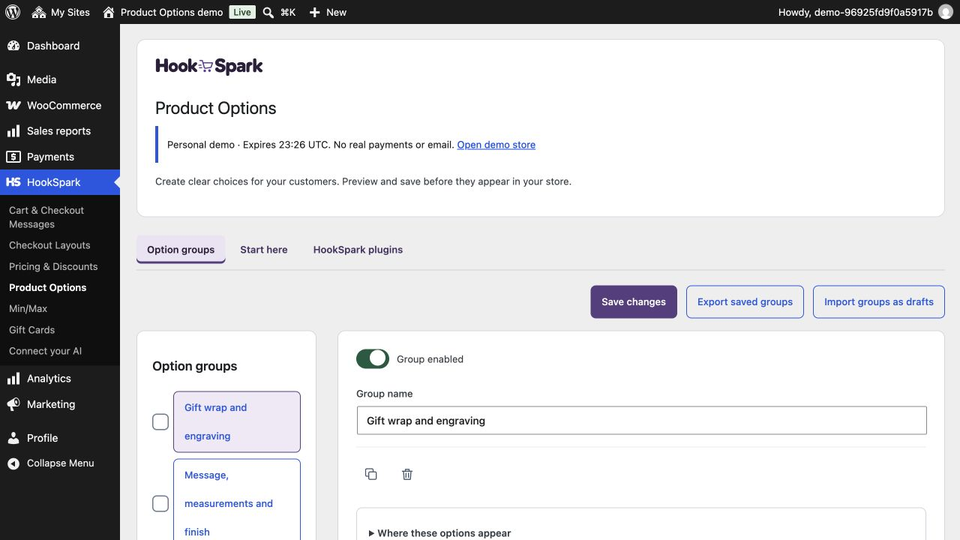Follow the Open demo store link
Screen dimensions: 960x540
pyautogui.click(x=496, y=145)
